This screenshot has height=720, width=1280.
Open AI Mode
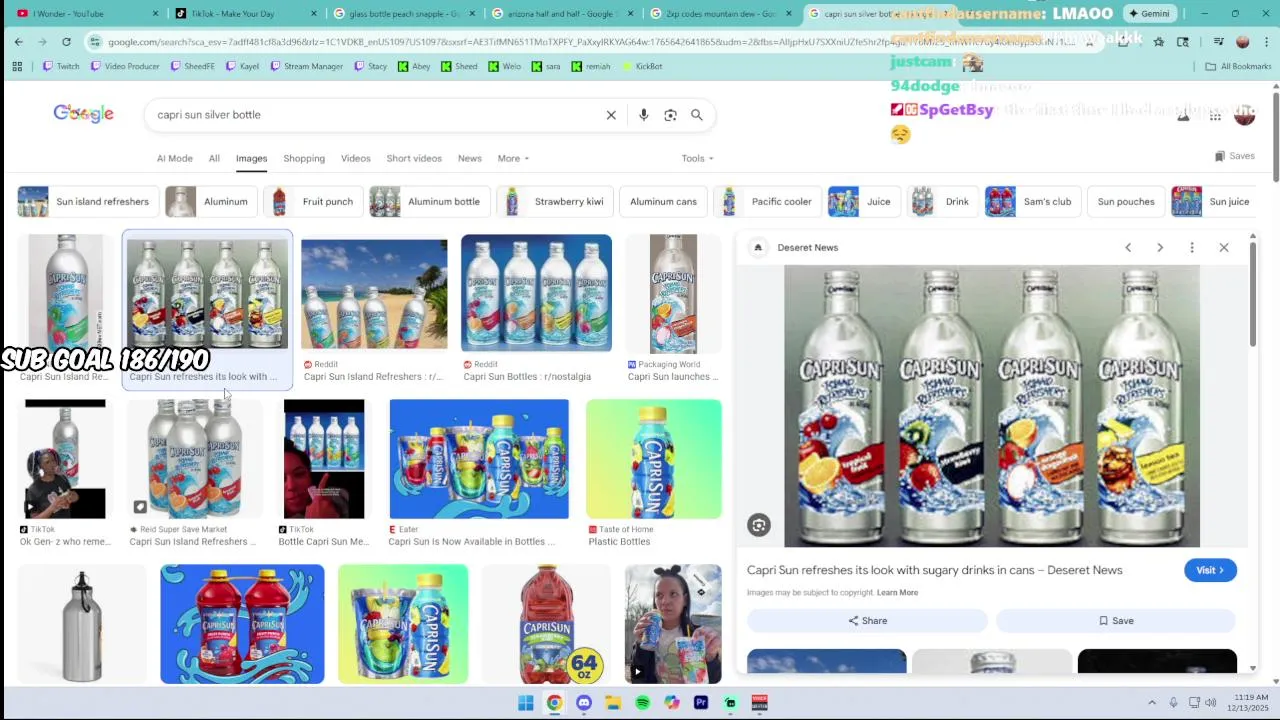(x=174, y=158)
